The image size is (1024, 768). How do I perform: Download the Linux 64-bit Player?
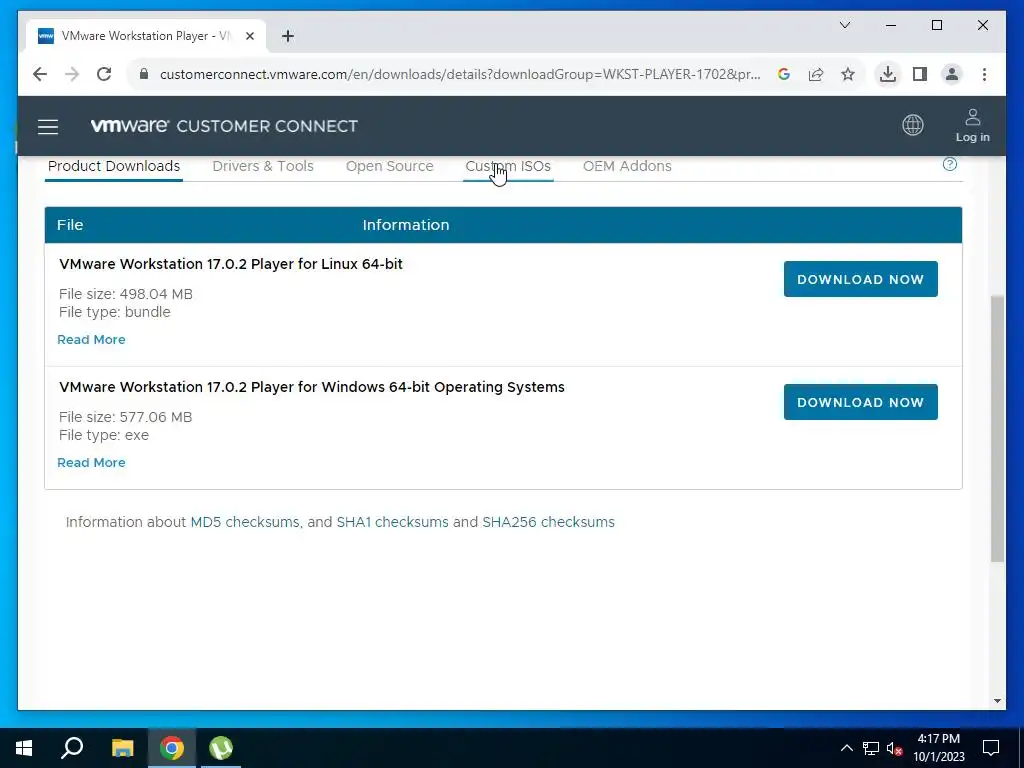coord(860,279)
